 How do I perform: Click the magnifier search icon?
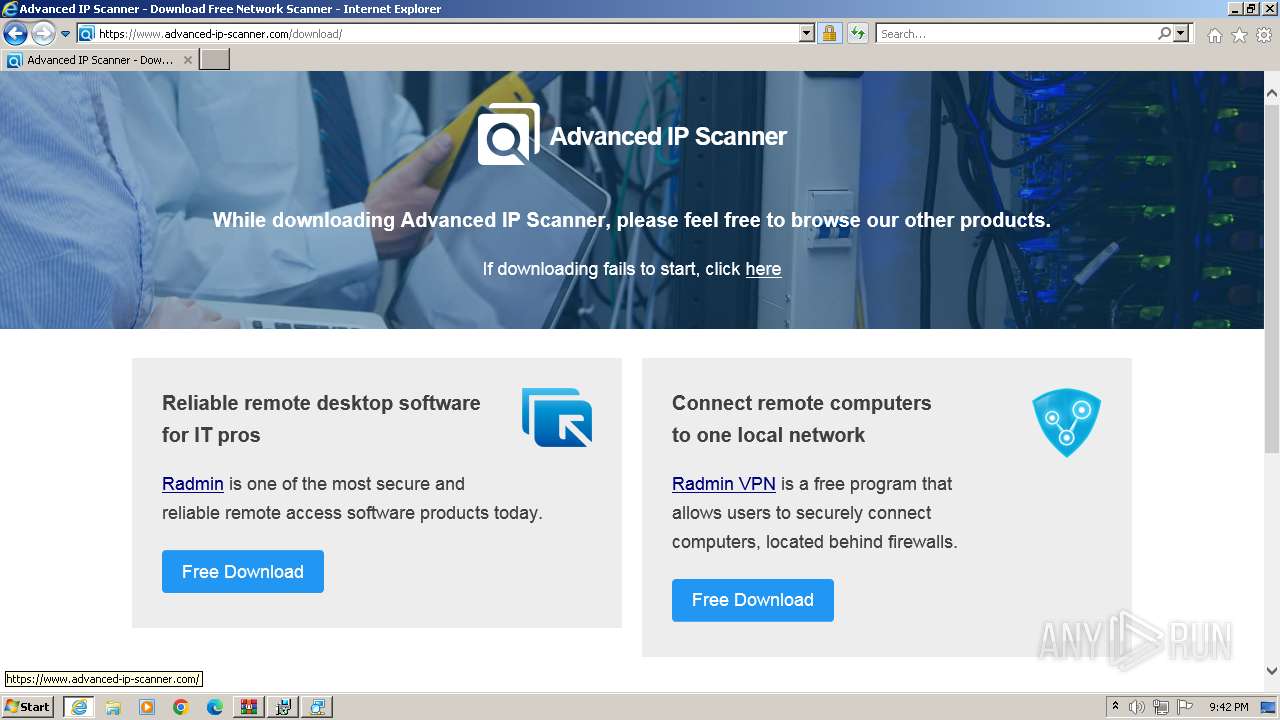point(1164,34)
